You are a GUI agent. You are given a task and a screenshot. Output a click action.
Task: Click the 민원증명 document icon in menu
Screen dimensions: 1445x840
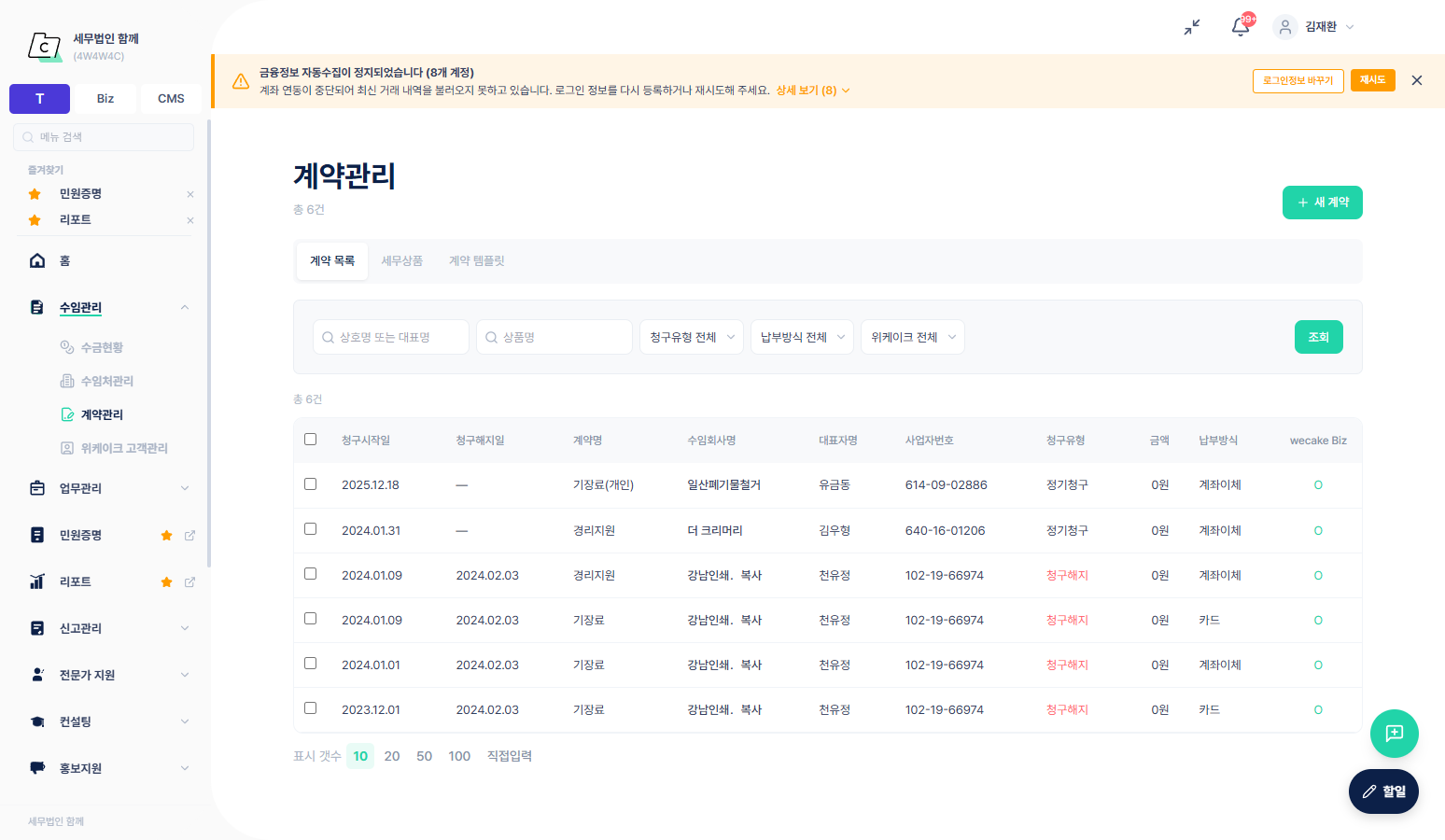pyautogui.click(x=37, y=535)
